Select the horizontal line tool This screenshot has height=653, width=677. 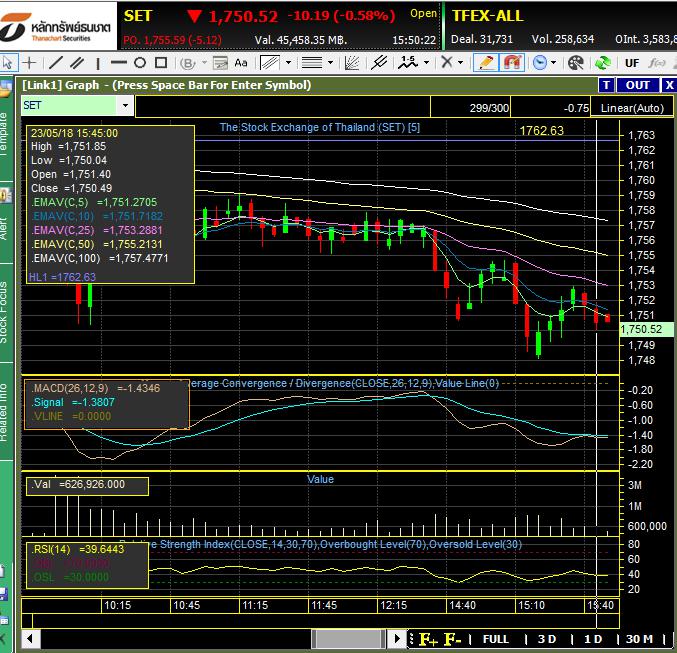118,63
